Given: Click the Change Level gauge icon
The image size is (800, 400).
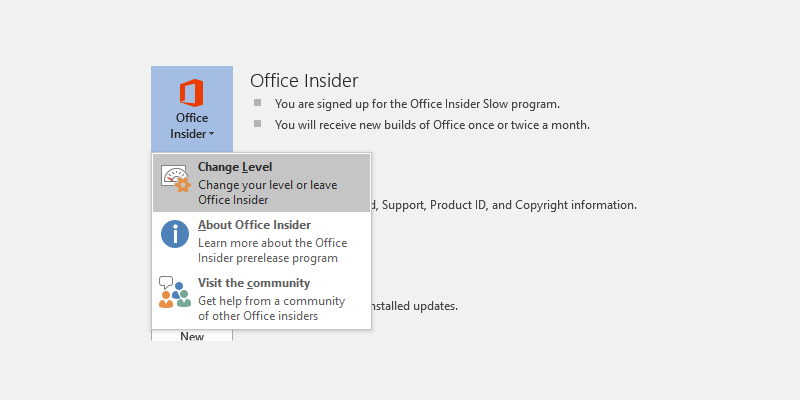Looking at the screenshot, I should [x=175, y=179].
